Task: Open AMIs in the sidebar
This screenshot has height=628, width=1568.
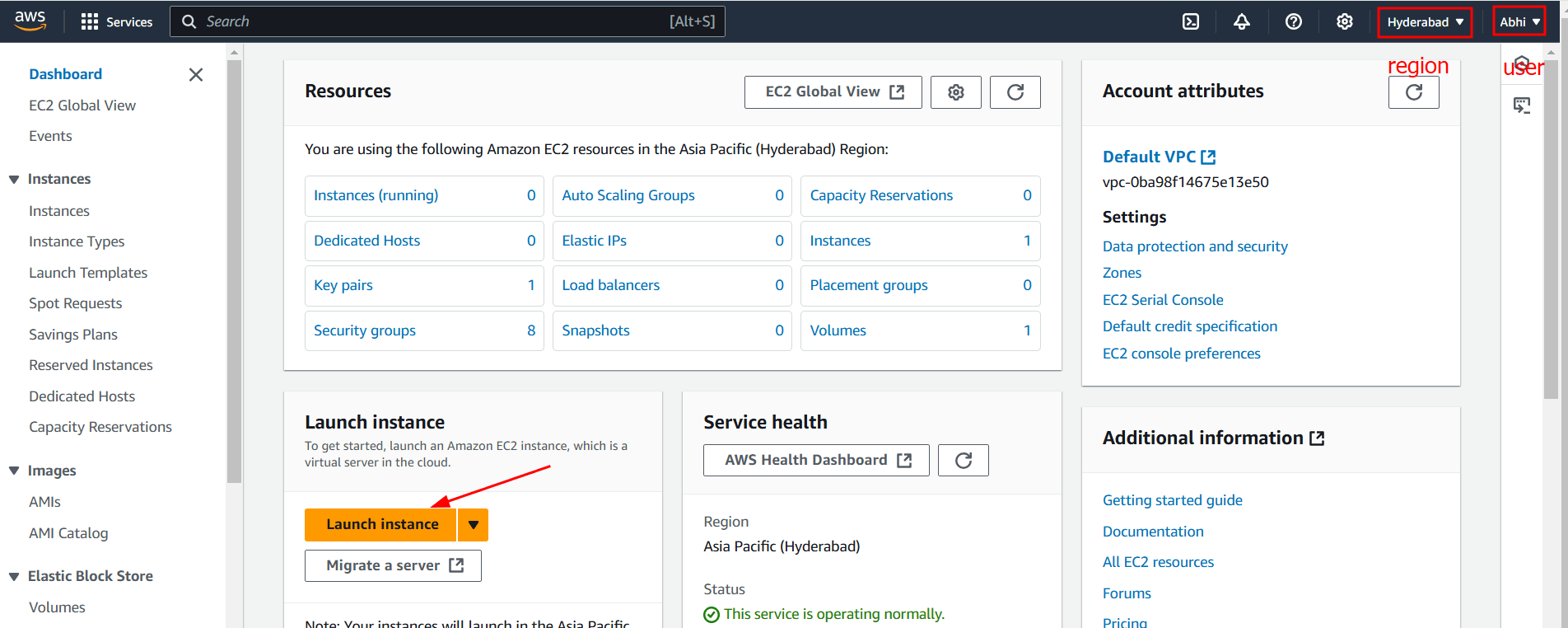Action: 44,502
